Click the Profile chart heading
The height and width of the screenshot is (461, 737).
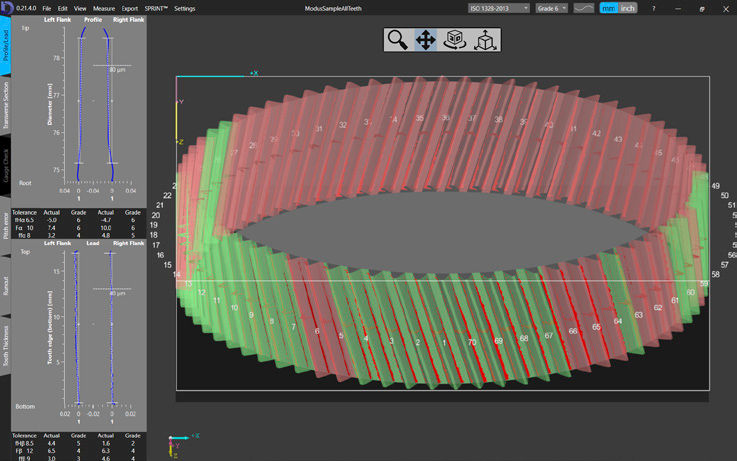(93, 20)
